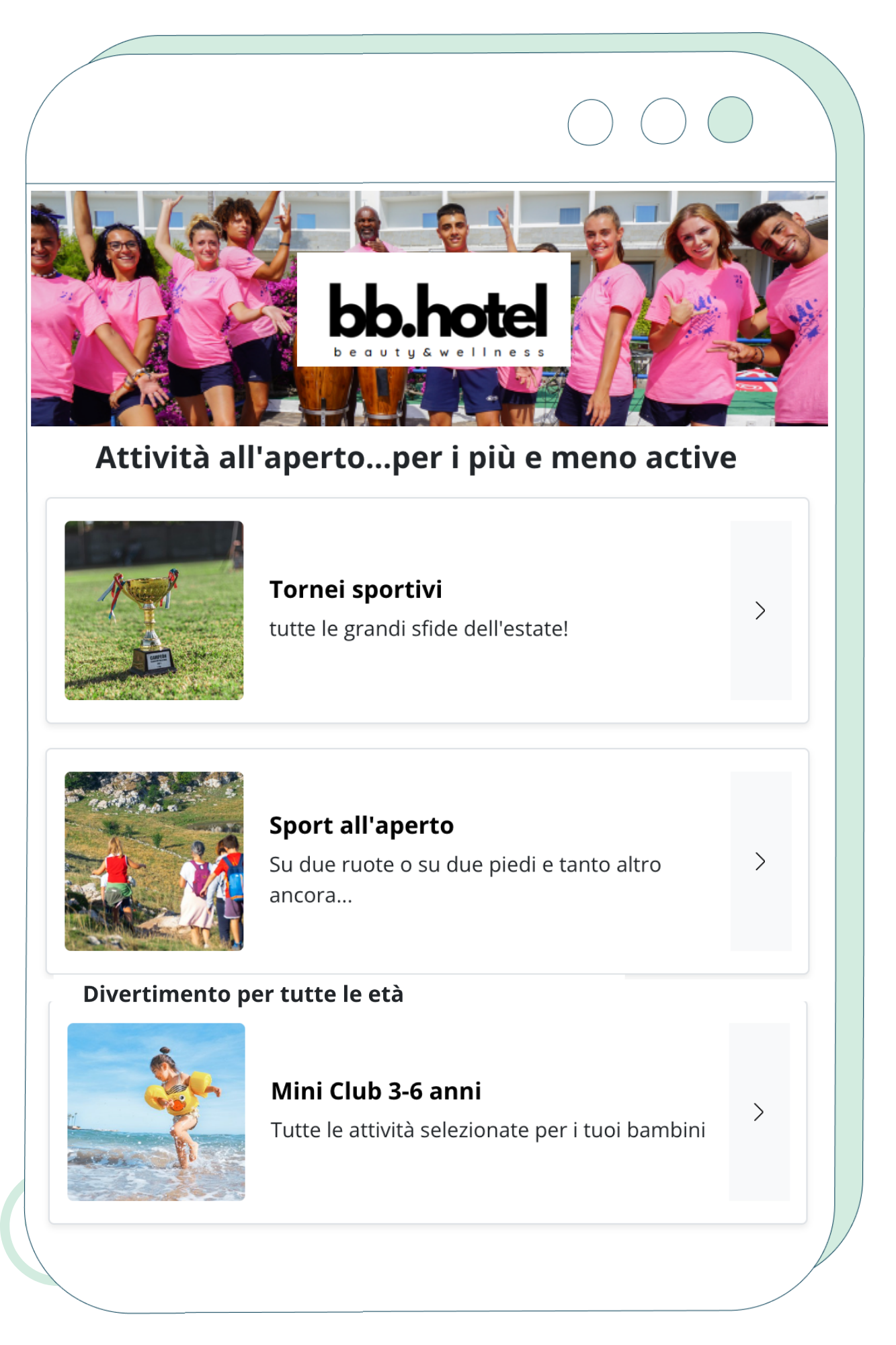Select the trophy thumbnail image

pyautogui.click(x=154, y=610)
